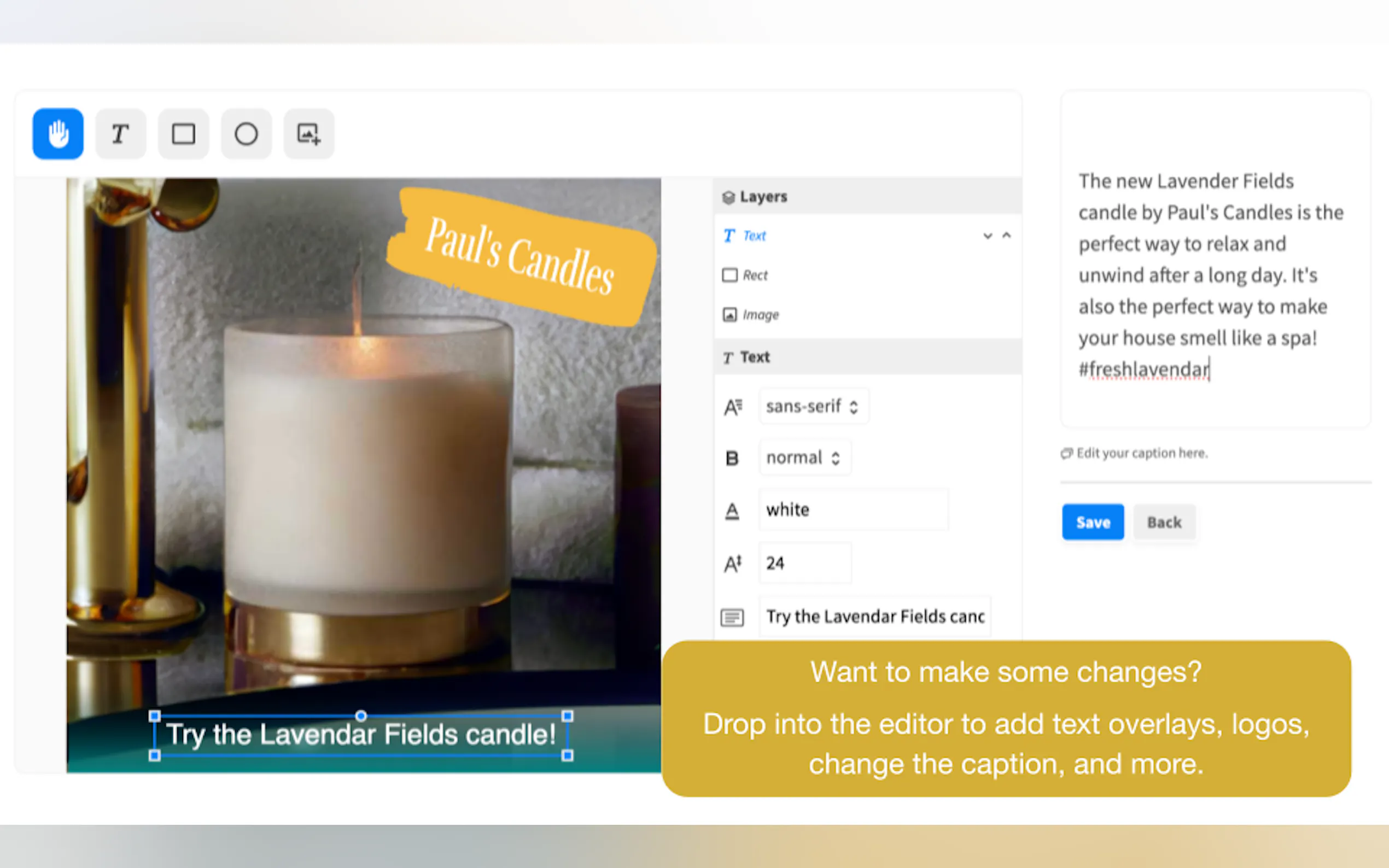This screenshot has width=1389, height=868.
Task: Click the text color A icon
Action: (732, 511)
